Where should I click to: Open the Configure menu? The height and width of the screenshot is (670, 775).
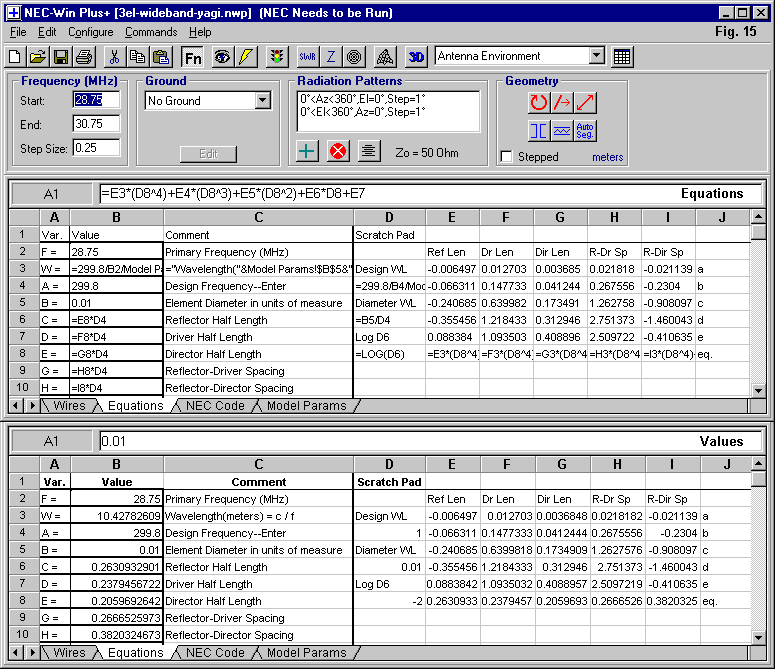click(x=91, y=32)
